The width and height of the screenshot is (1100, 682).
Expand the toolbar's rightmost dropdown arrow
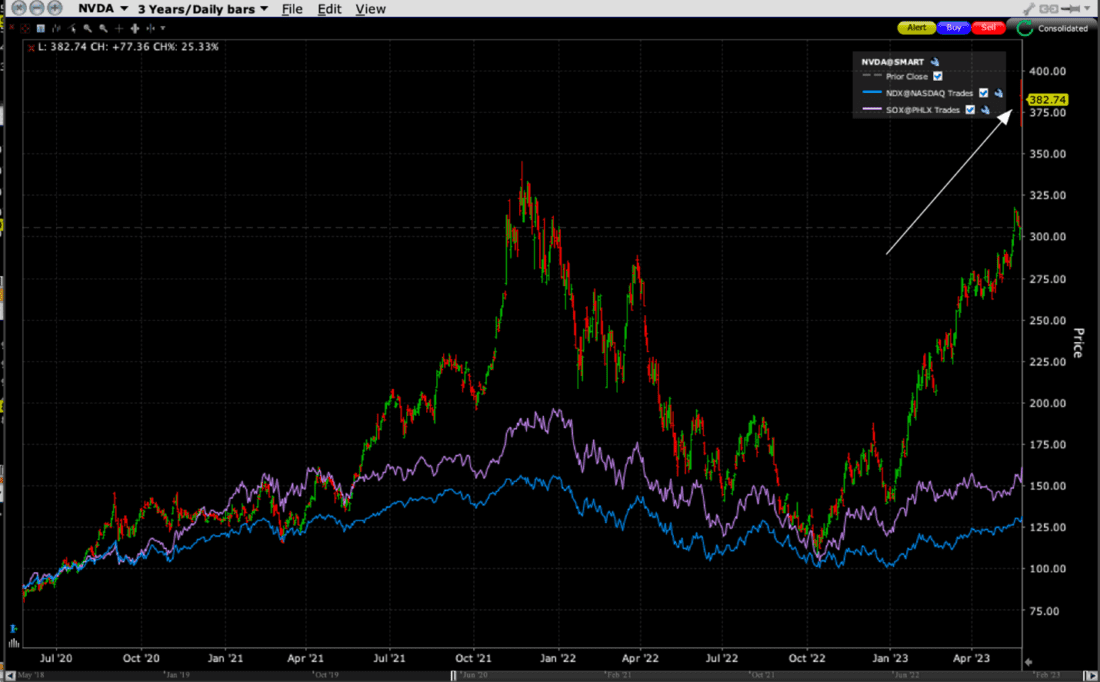point(162,28)
